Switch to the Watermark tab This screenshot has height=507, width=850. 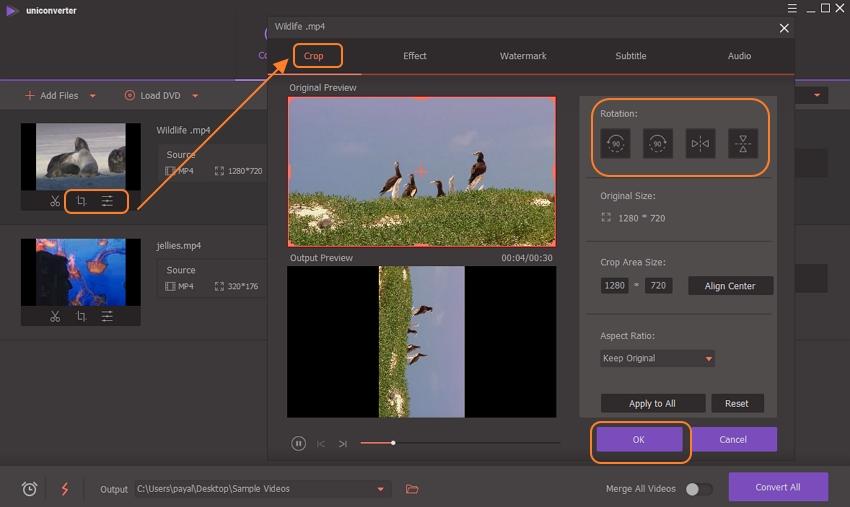coord(523,56)
